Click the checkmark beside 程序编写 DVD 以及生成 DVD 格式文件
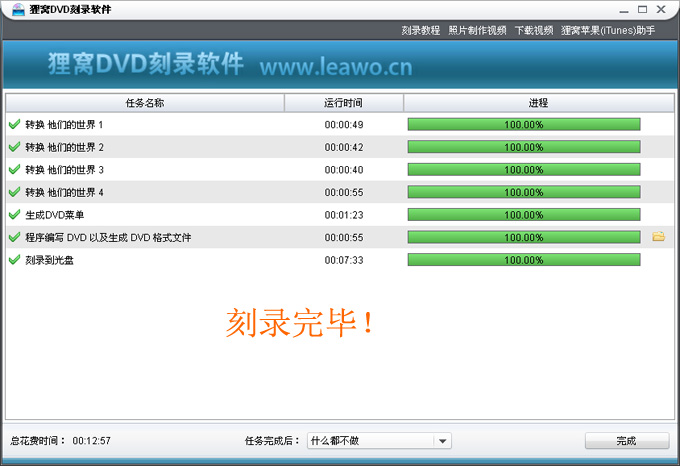This screenshot has width=680, height=466. coord(15,237)
